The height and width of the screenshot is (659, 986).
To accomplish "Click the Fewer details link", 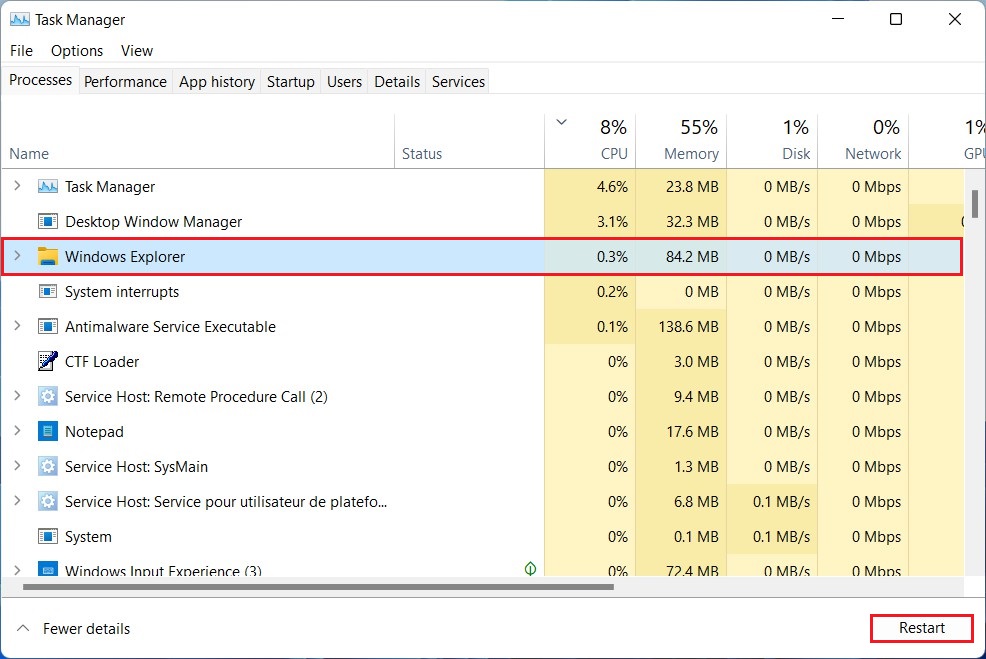I will tap(86, 629).
